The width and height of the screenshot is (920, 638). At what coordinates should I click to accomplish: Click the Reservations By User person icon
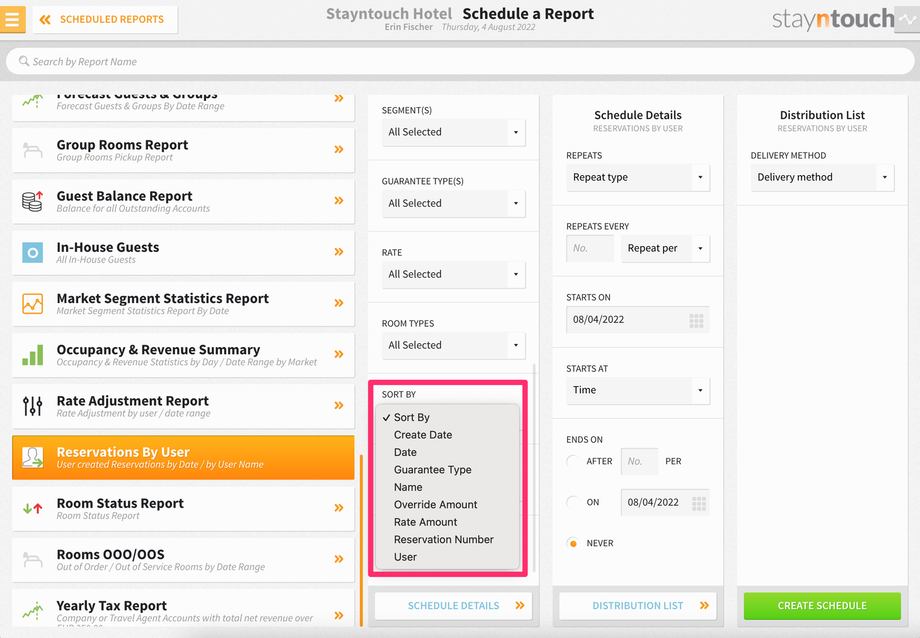click(32, 457)
